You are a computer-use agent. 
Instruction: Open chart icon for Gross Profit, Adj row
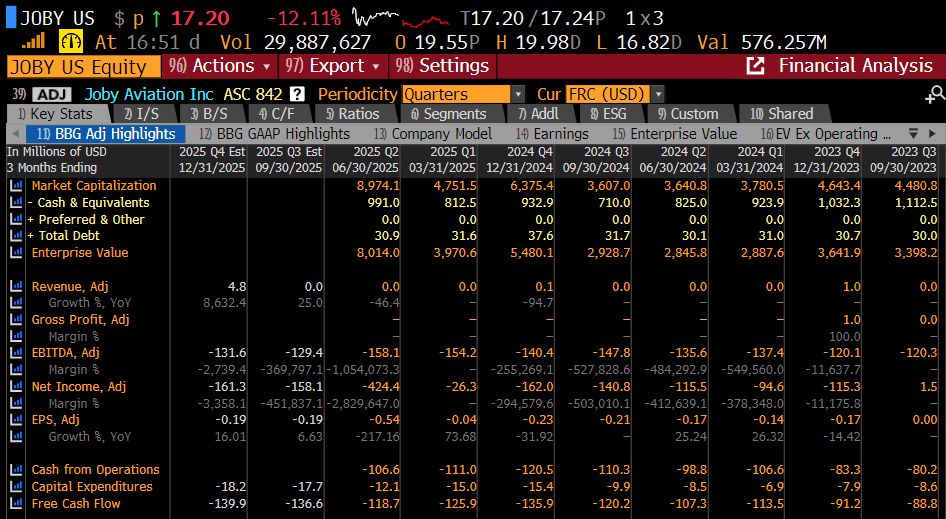pyautogui.click(x=16, y=320)
